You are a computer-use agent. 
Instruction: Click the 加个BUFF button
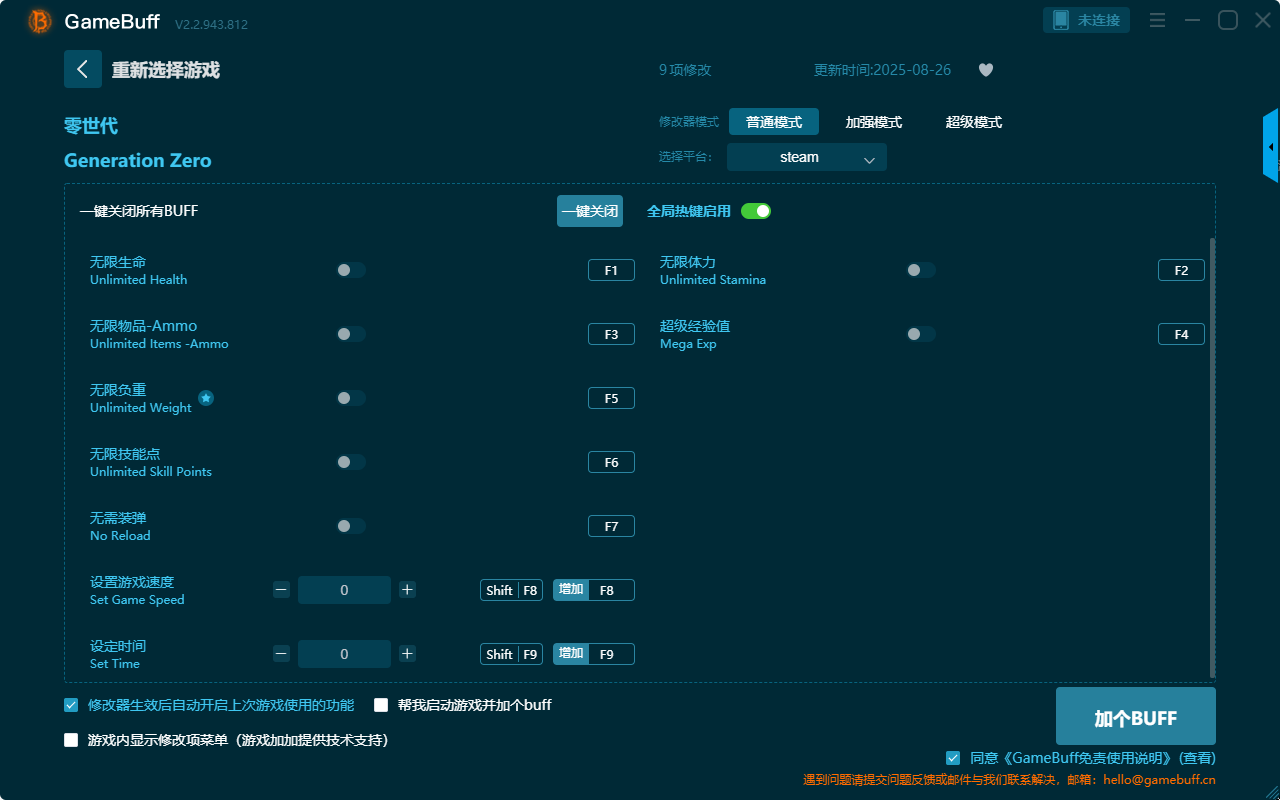[x=1136, y=716]
